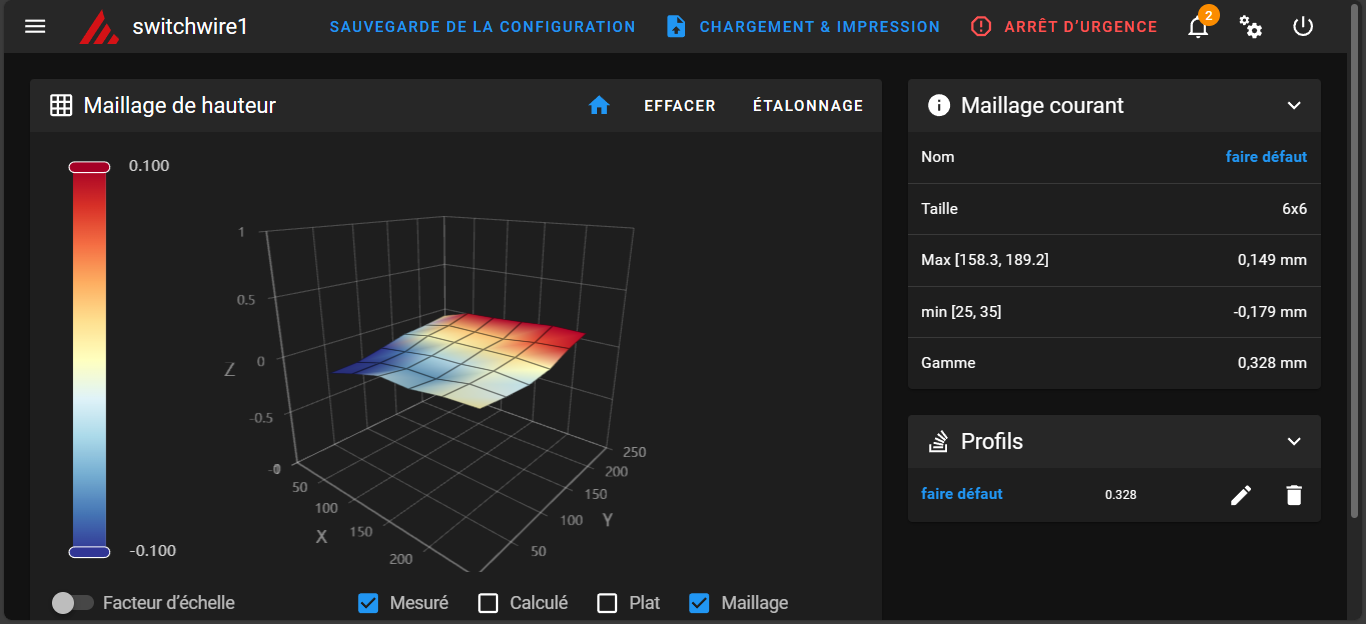Toggle the Facteur d'échelle switch
The image size is (1366, 624).
click(73, 603)
